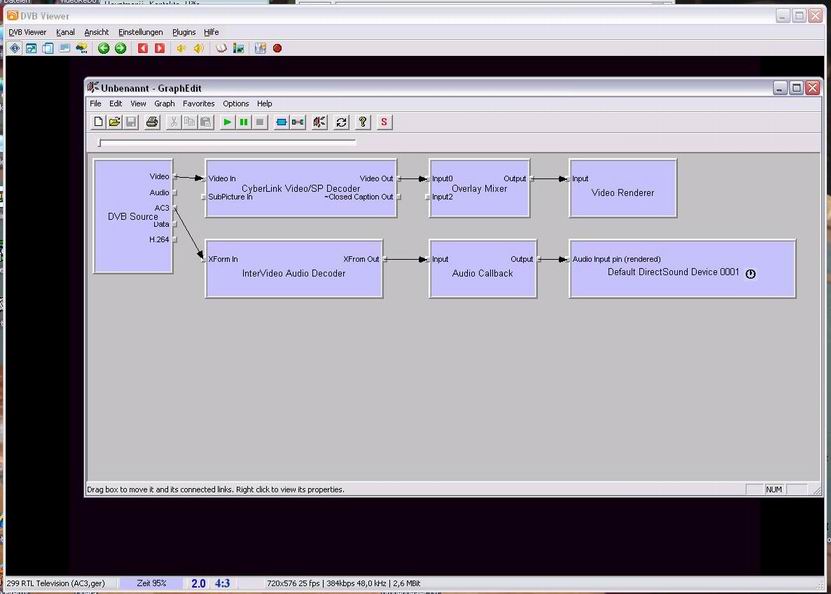Open the Einstellungen menu in DVB Viewer
The height and width of the screenshot is (594, 831).
click(x=140, y=32)
